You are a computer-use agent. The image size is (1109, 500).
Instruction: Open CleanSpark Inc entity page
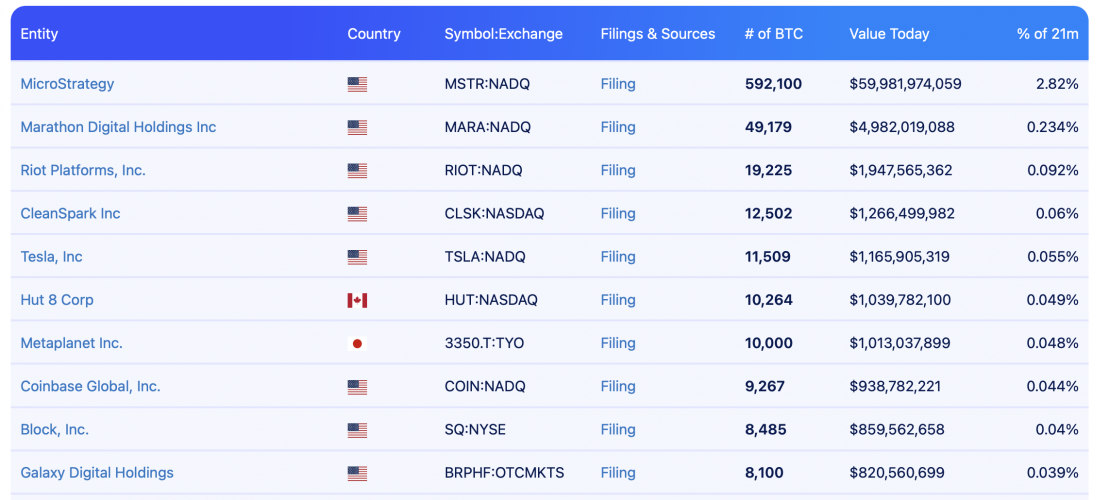point(70,213)
